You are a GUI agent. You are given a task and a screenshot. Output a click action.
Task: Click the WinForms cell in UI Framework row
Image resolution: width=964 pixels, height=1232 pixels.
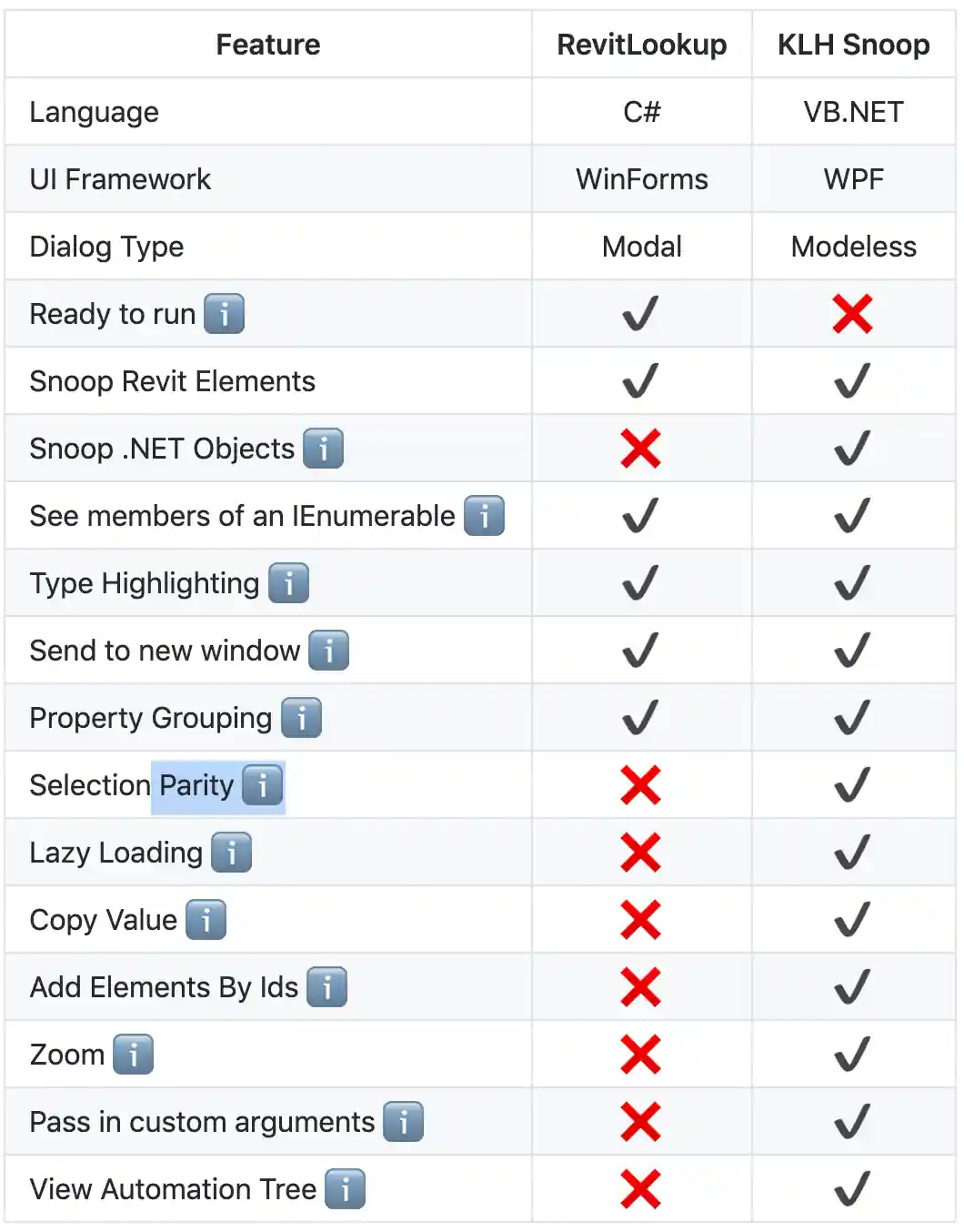click(641, 179)
